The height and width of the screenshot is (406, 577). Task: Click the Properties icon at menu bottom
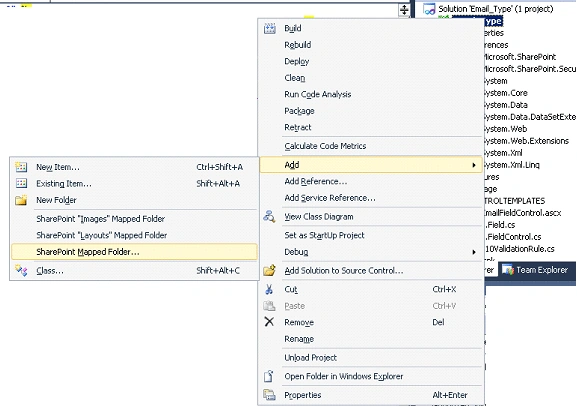pyautogui.click(x=269, y=395)
